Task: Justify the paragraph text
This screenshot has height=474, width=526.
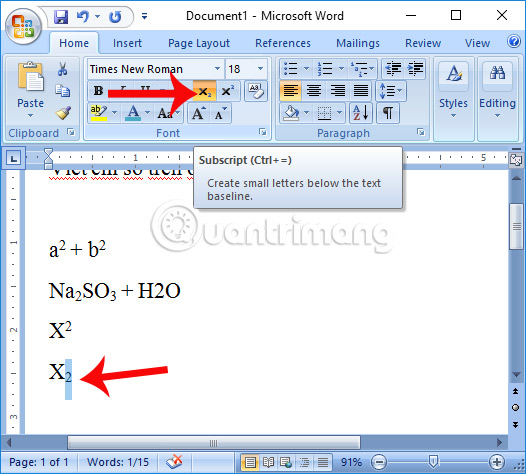Action: pyautogui.click(x=361, y=91)
